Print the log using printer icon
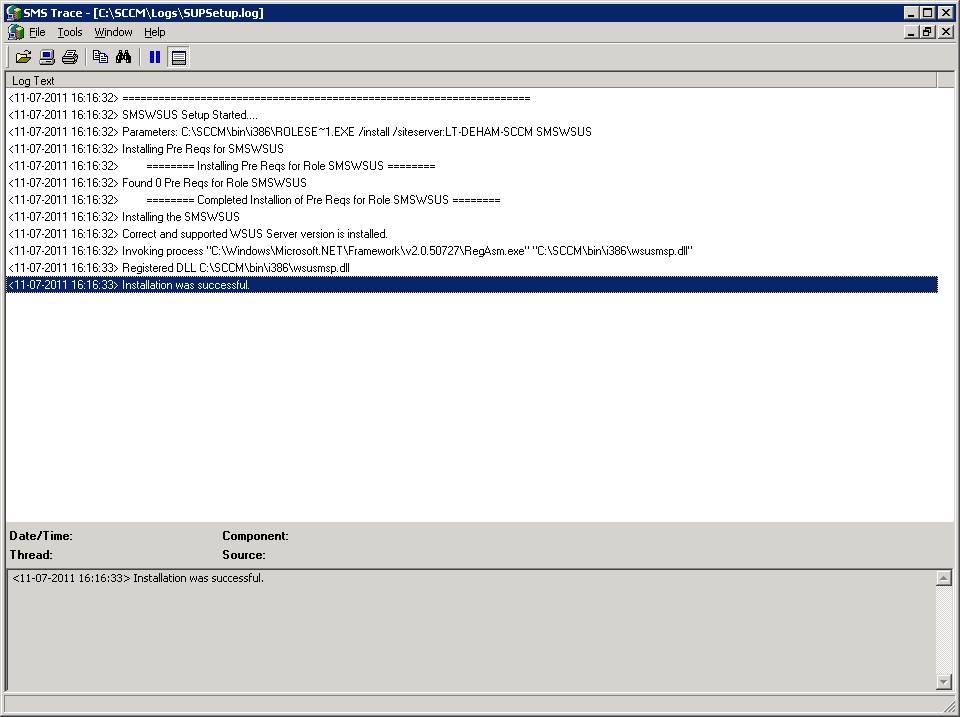Viewport: 960px width, 717px height. 70,57
